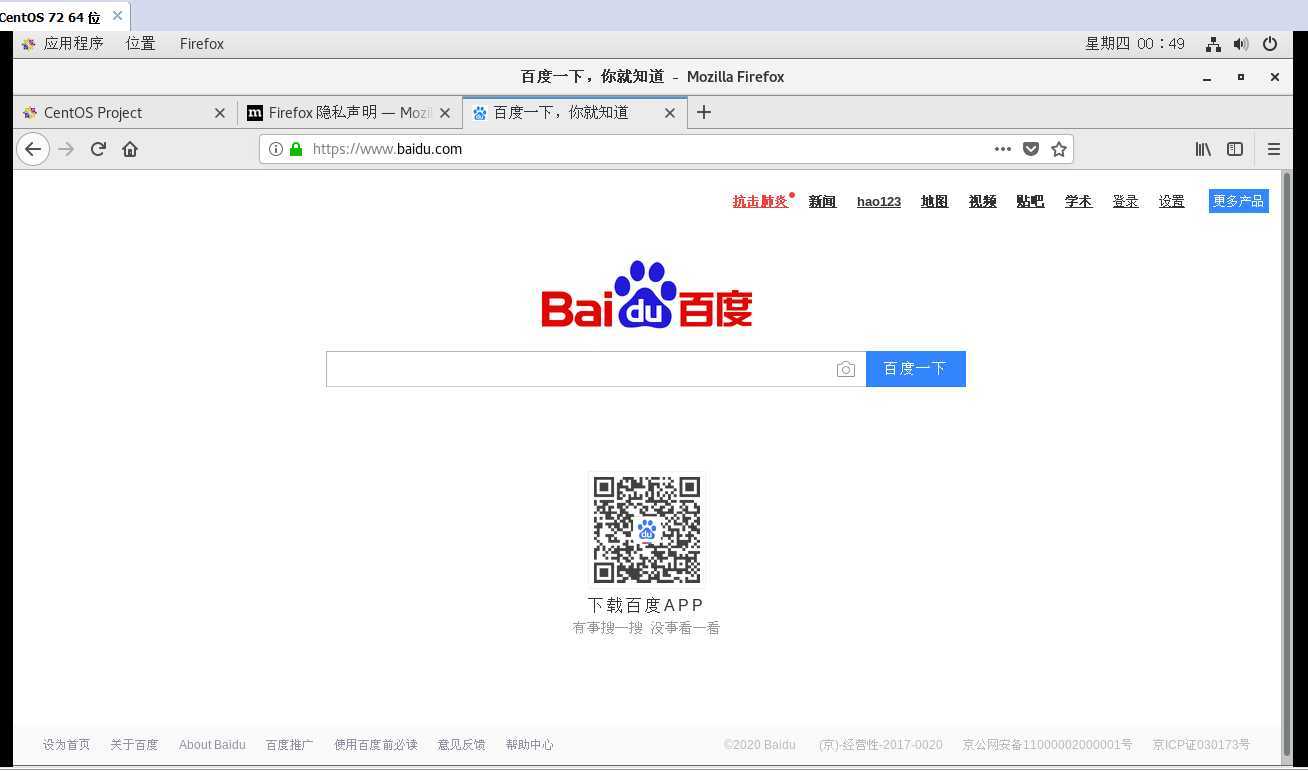Click the 星期四 00:49 clock

coord(1135,44)
